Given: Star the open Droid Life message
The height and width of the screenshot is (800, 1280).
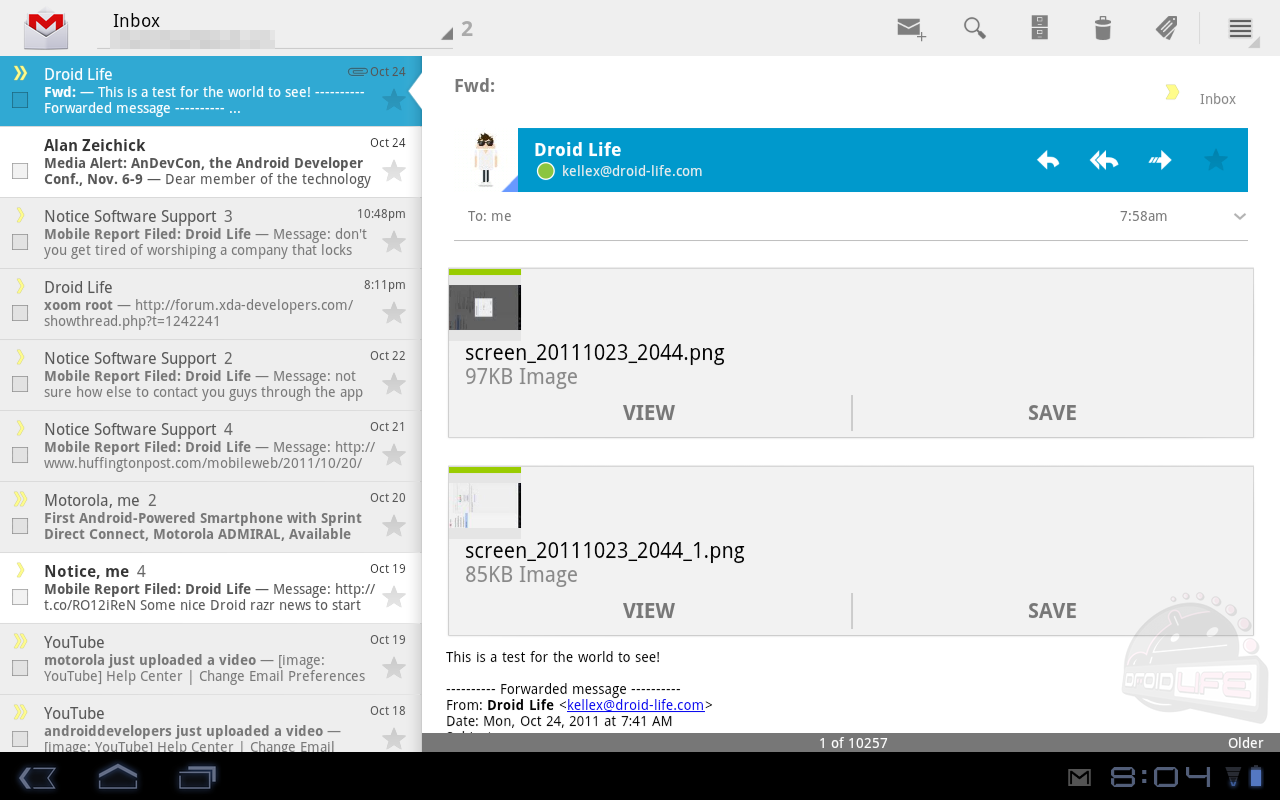Looking at the screenshot, I should (x=1215, y=160).
